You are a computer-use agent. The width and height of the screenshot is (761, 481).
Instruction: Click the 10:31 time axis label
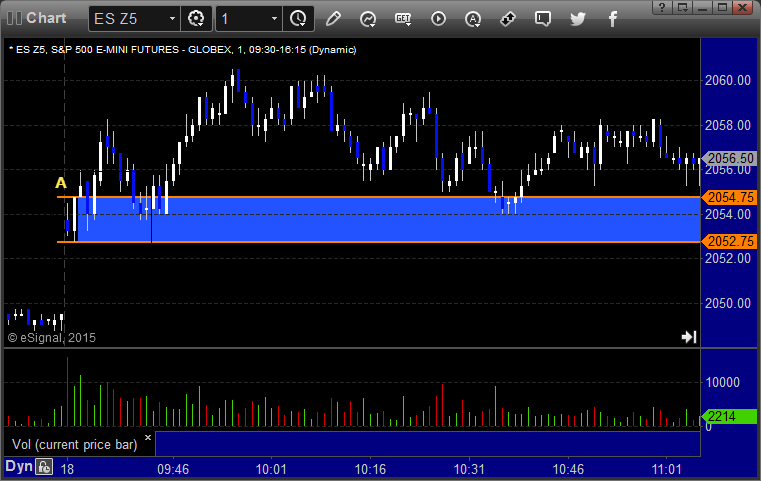pyautogui.click(x=469, y=469)
